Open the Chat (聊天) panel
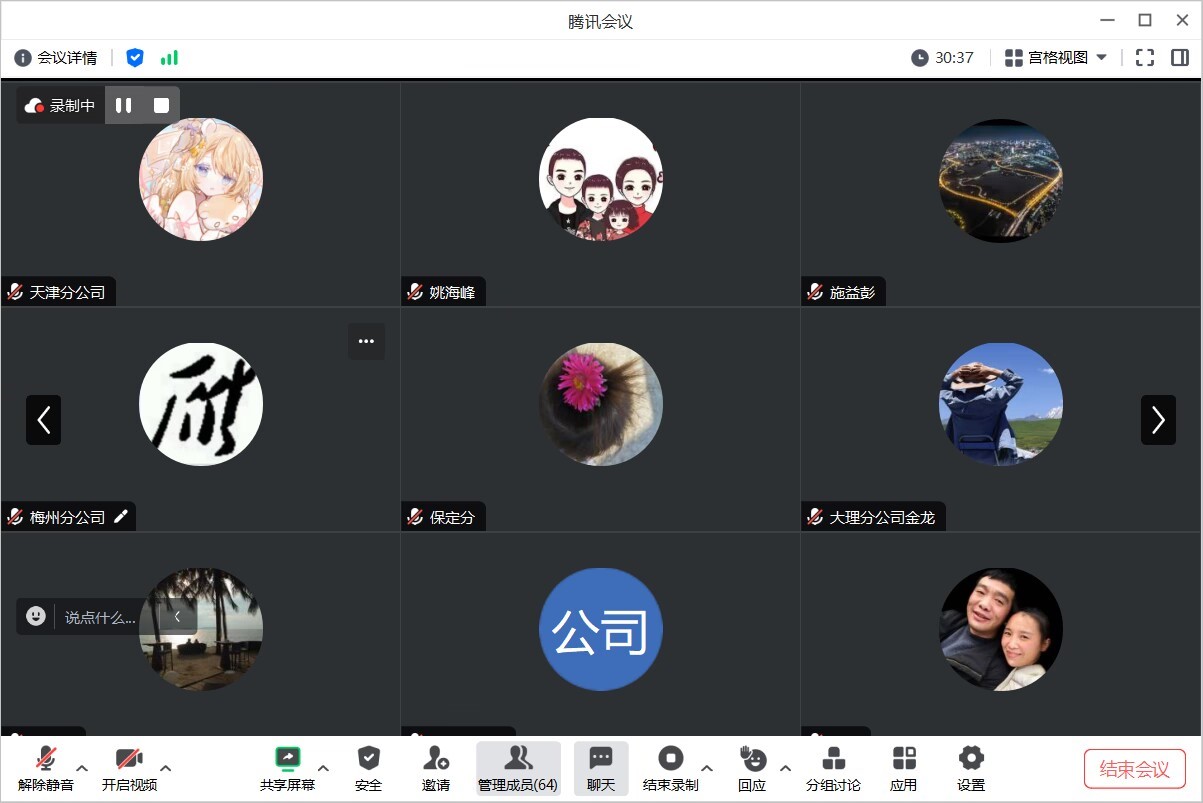Image resolution: width=1203 pixels, height=803 pixels. point(601,768)
